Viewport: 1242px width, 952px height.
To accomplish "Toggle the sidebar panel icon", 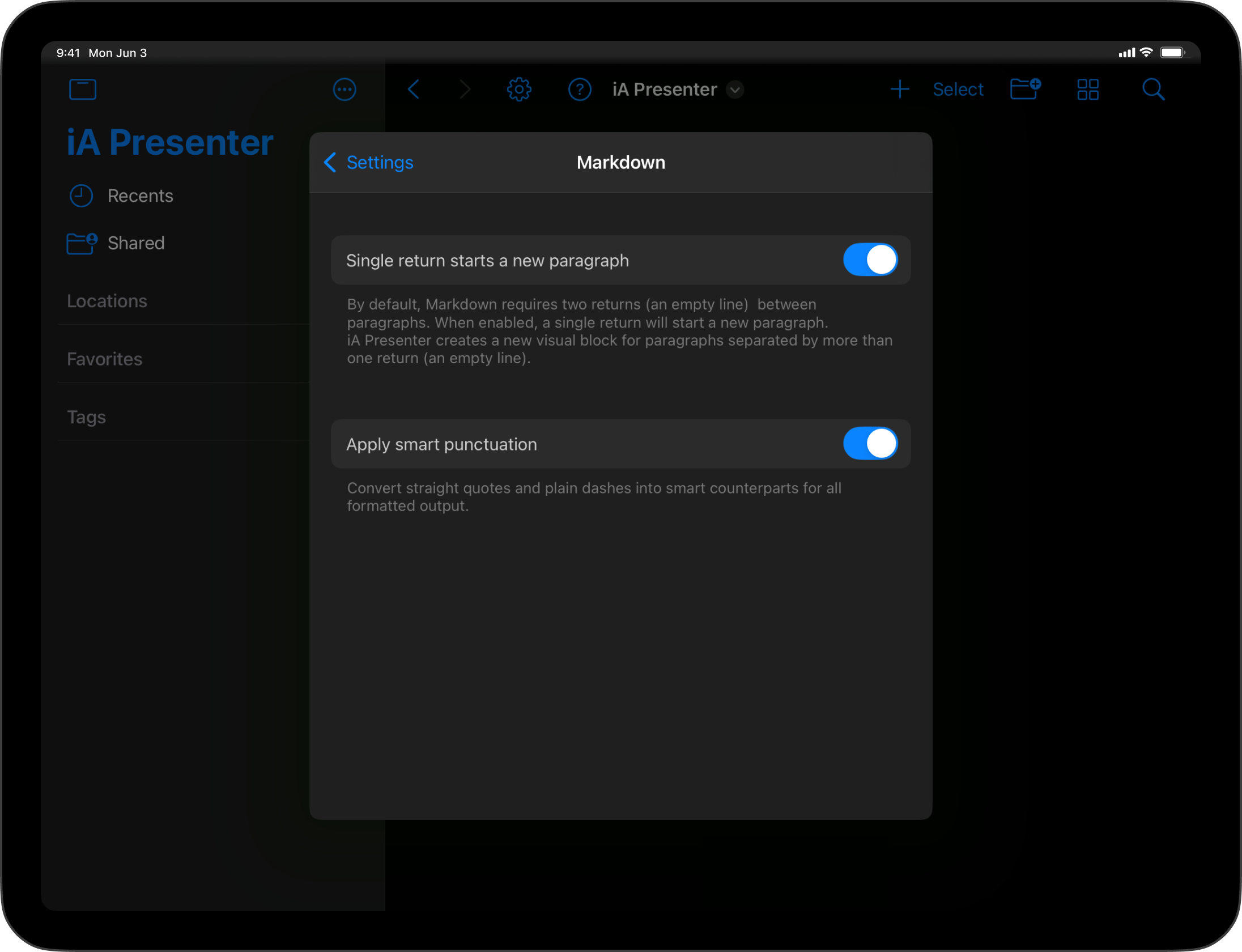I will [83, 90].
